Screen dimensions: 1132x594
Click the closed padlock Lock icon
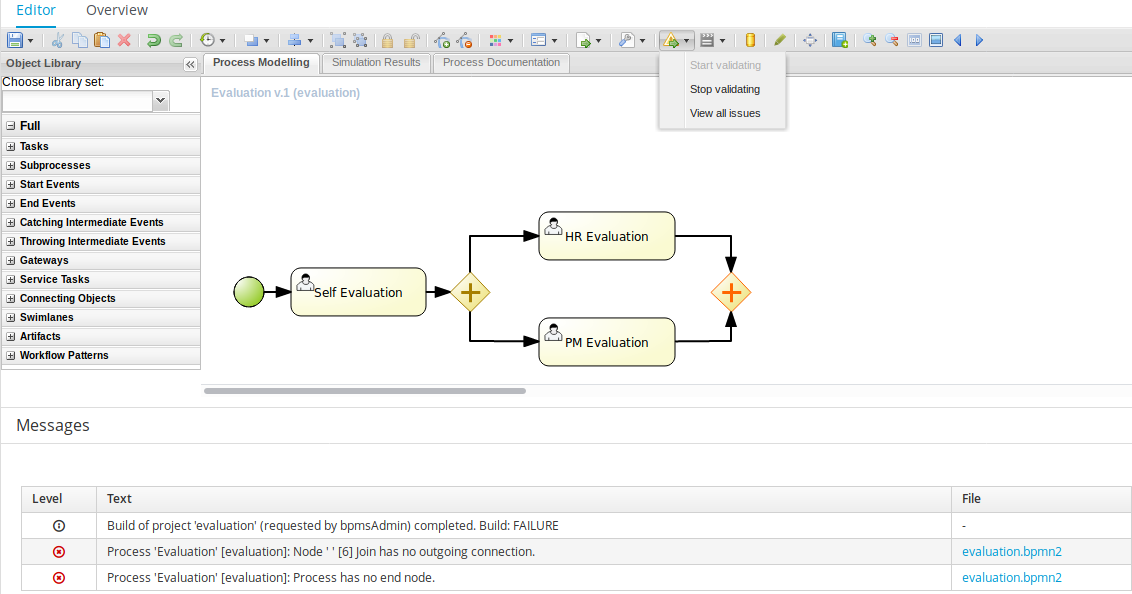(388, 40)
